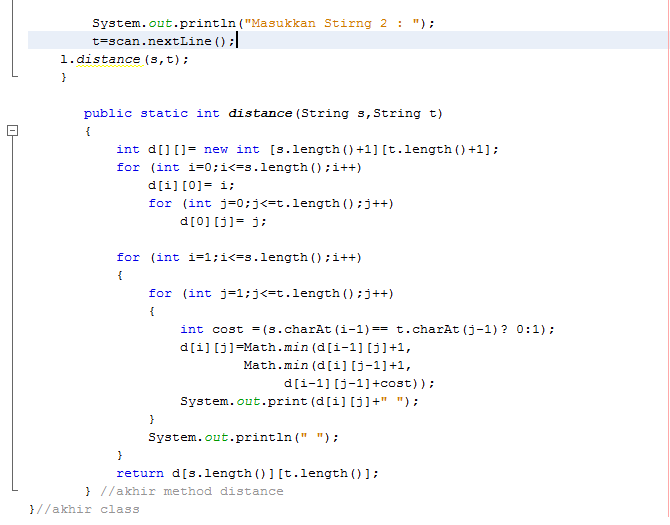Click the 'for (int j=0;j<=t.length();j++)' line
This screenshot has width=670, height=525.
pyautogui.click(x=271, y=203)
